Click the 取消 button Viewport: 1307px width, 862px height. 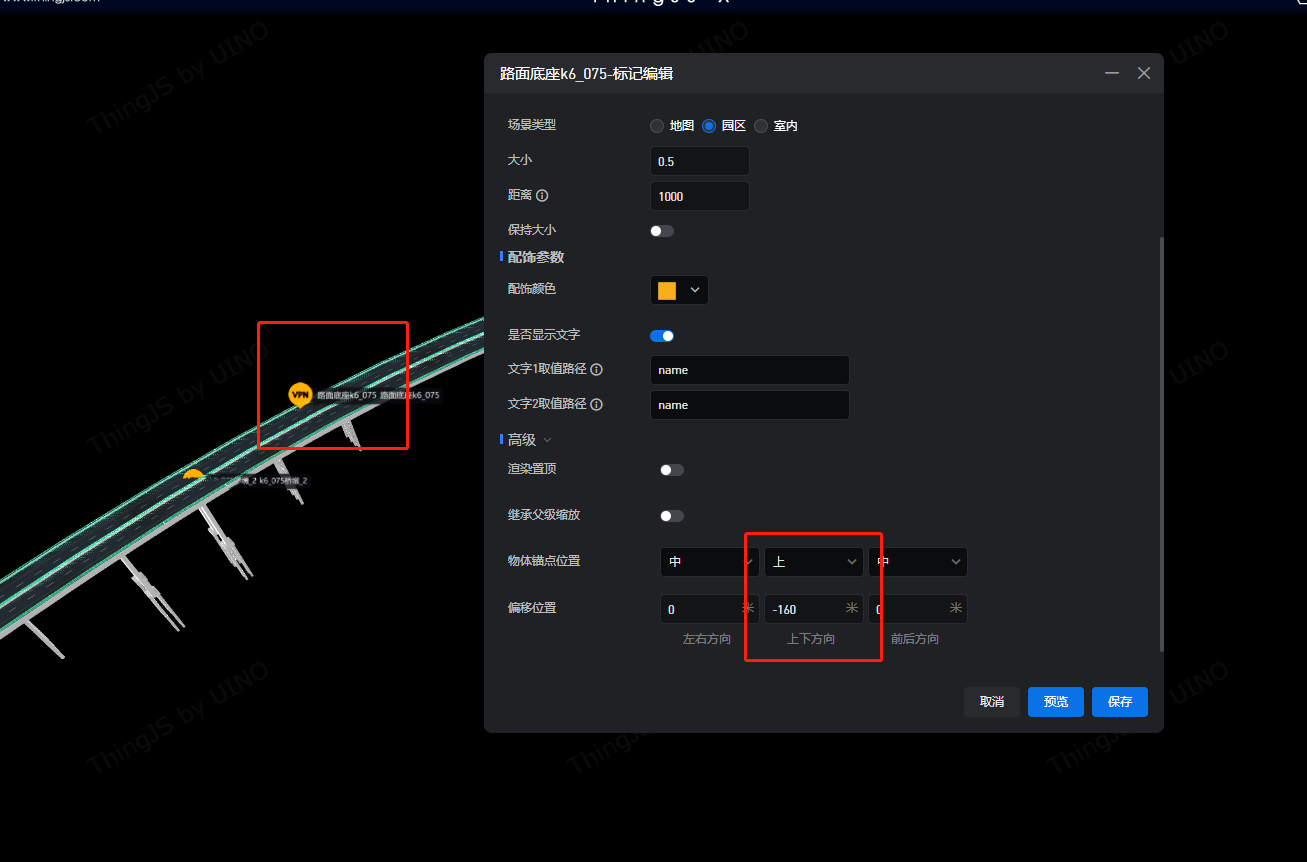(992, 702)
